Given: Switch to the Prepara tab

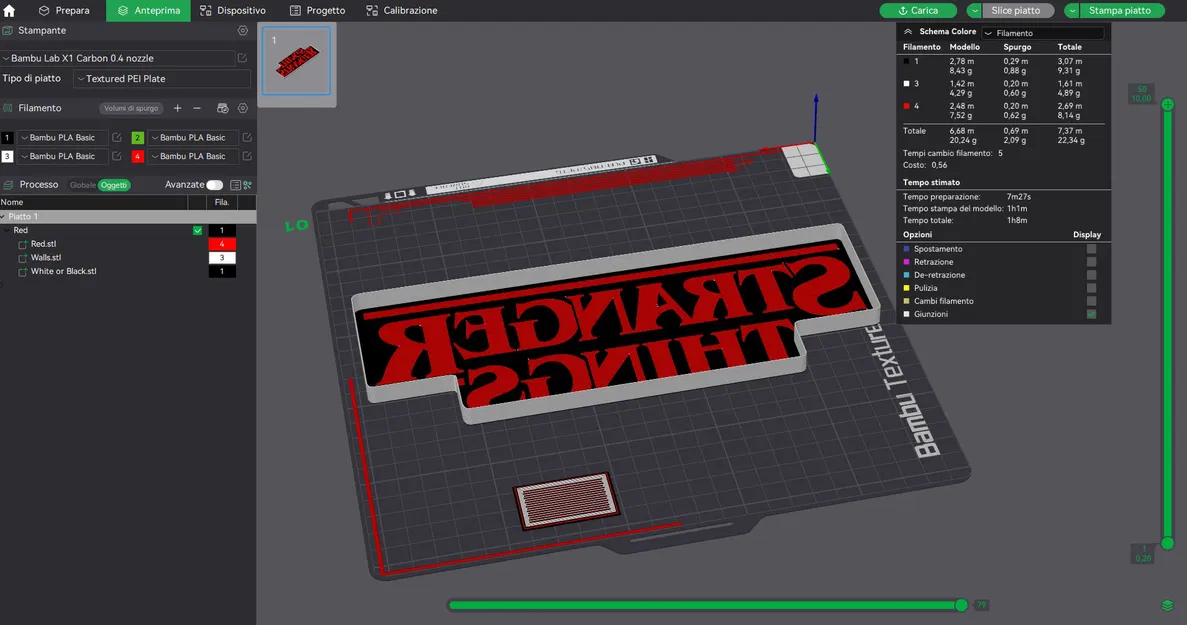Looking at the screenshot, I should pos(64,11).
